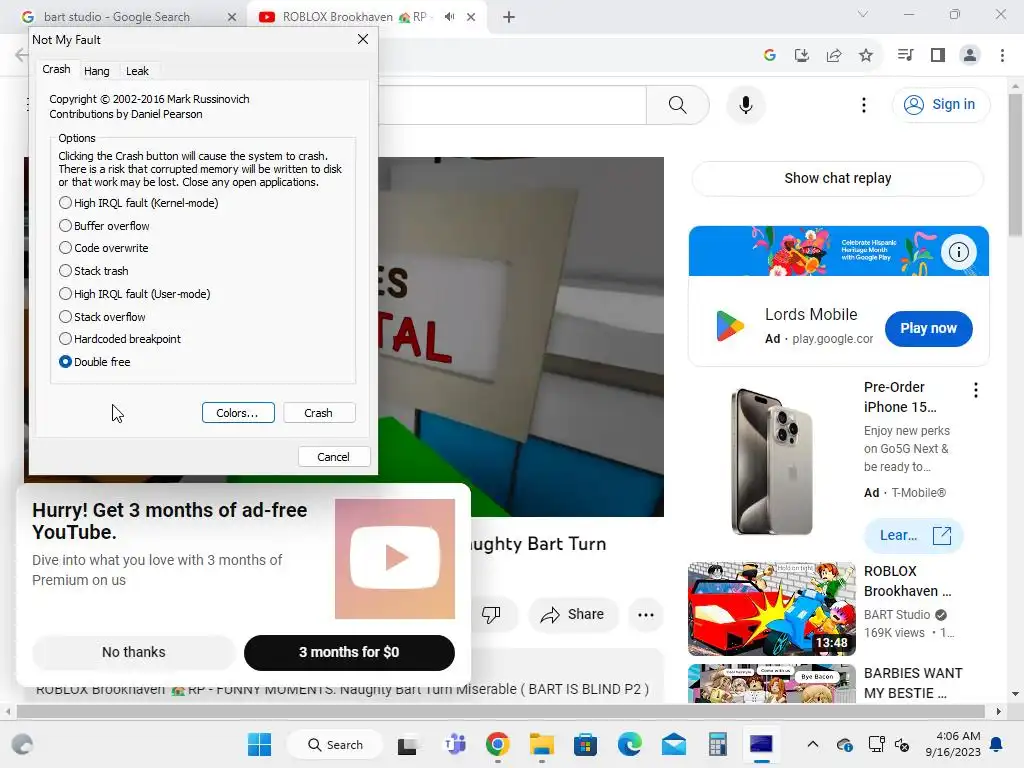1024x768 pixels.
Task: Share this page via Chrome toolbar icon
Action: (x=834, y=56)
